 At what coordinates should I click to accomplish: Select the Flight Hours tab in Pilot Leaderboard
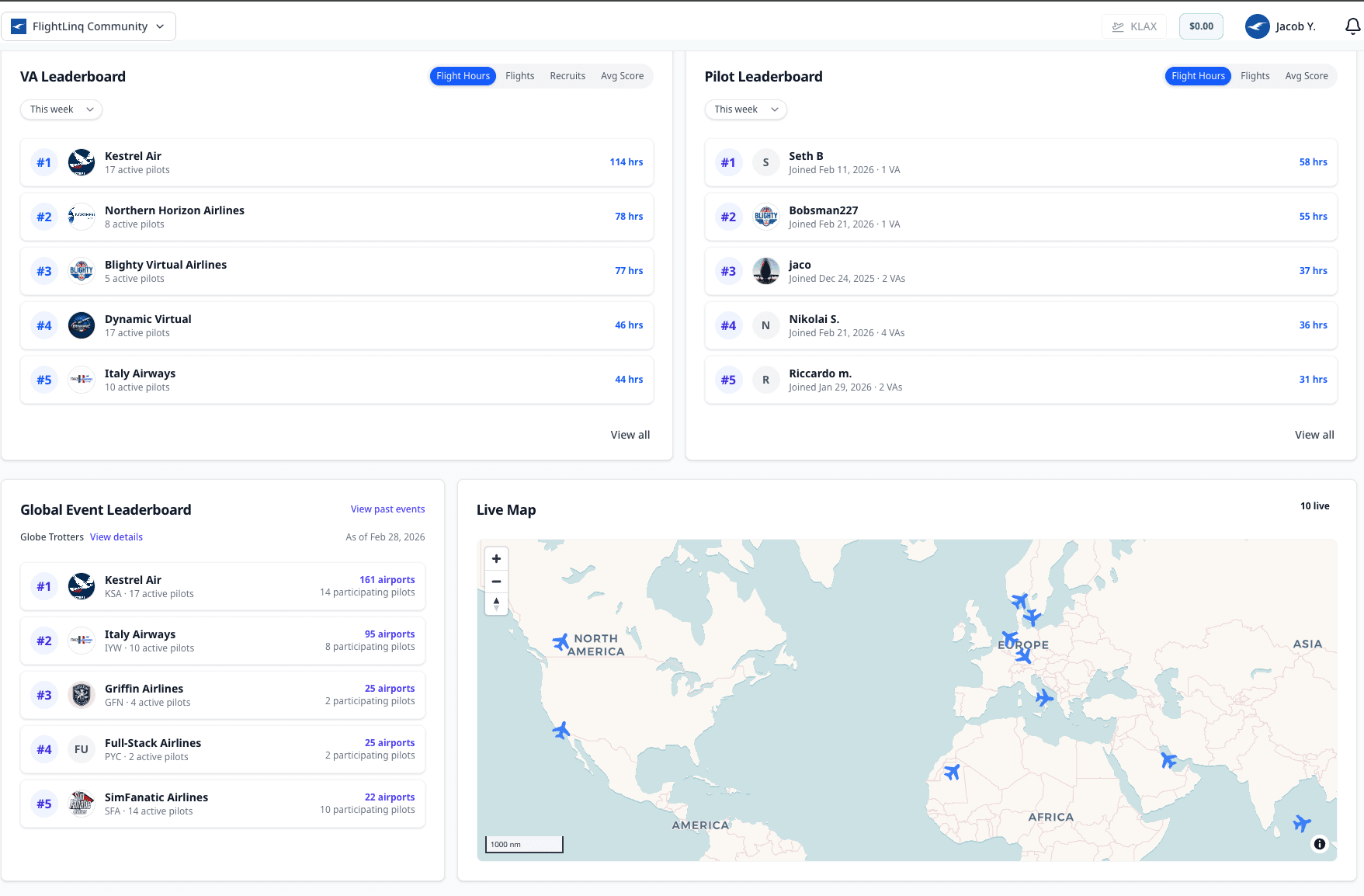[1198, 75]
